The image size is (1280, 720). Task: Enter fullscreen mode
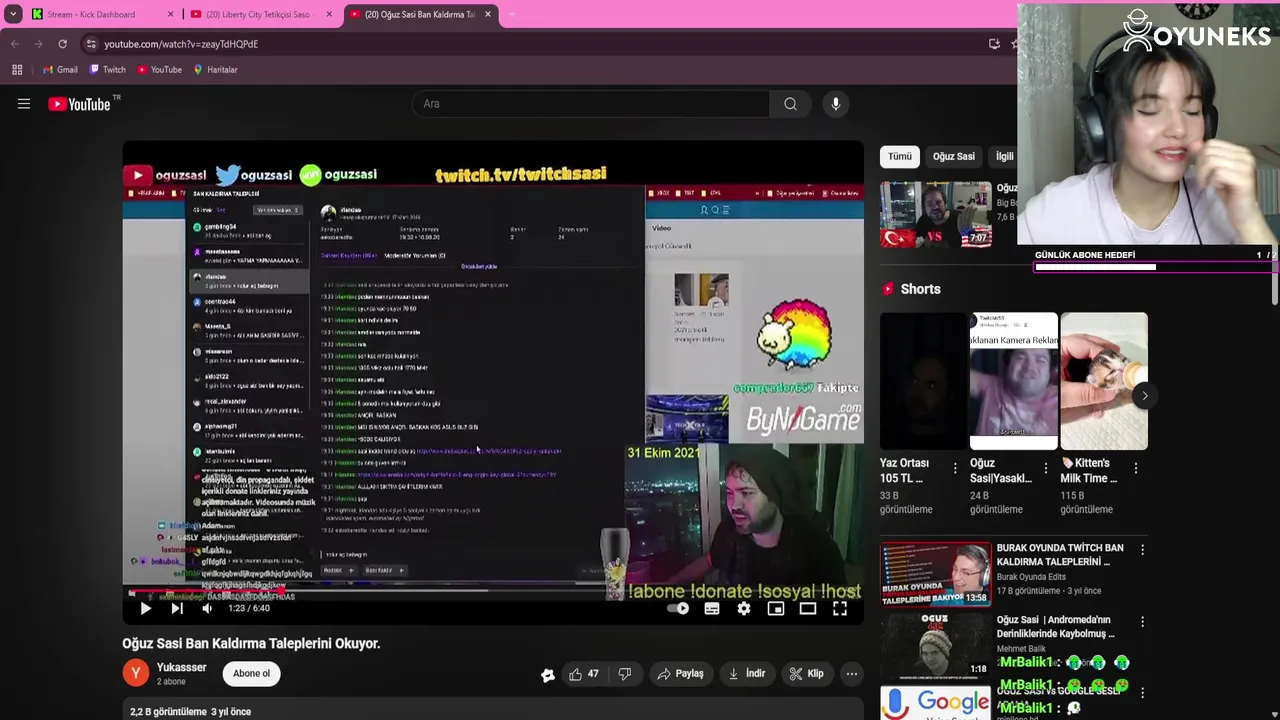(x=840, y=608)
